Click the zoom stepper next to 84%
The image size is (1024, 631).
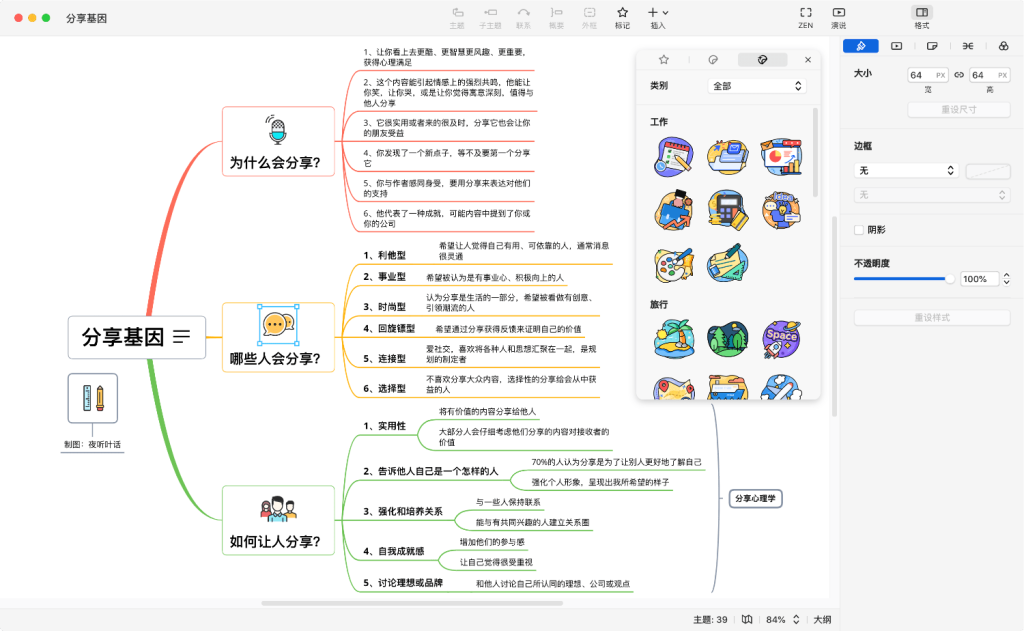coord(796,619)
